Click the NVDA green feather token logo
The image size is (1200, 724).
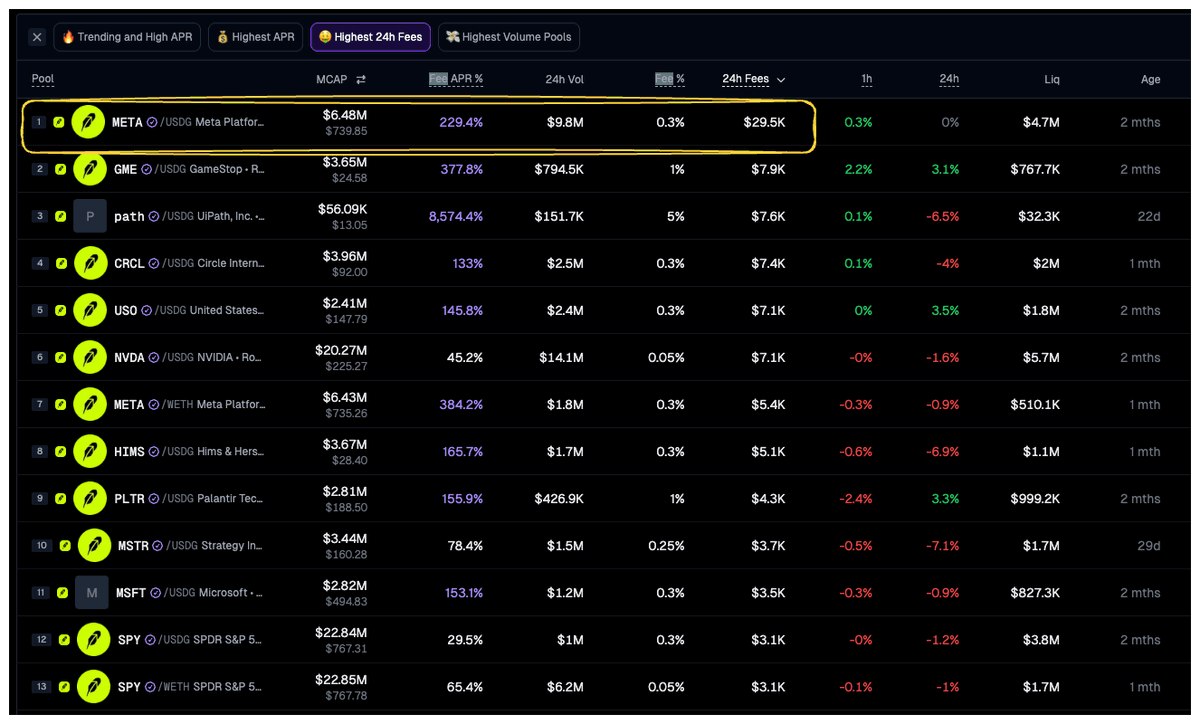tap(90, 357)
